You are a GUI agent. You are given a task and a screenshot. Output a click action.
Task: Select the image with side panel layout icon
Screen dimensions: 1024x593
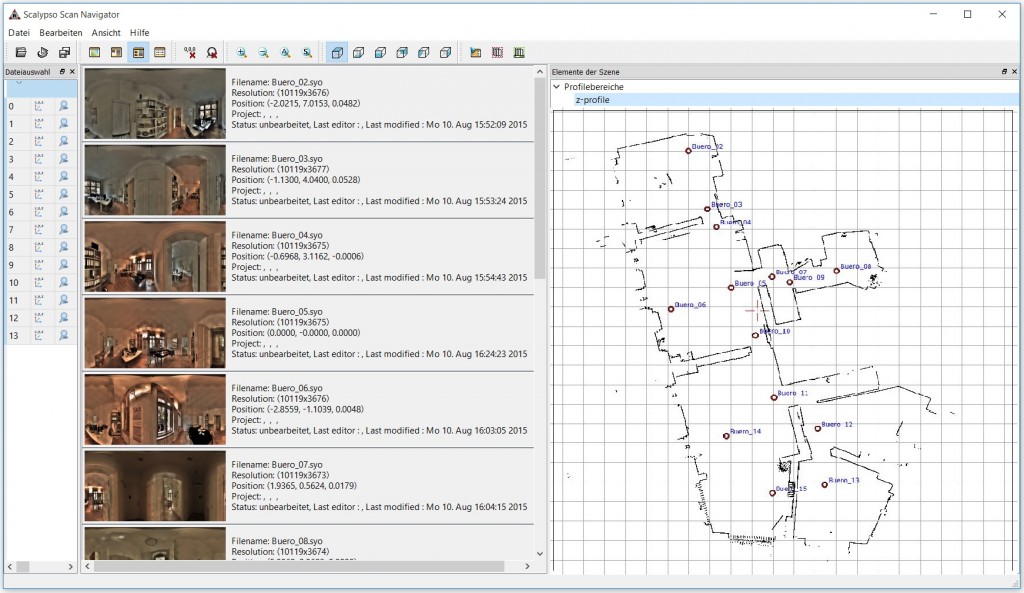[x=116, y=53]
